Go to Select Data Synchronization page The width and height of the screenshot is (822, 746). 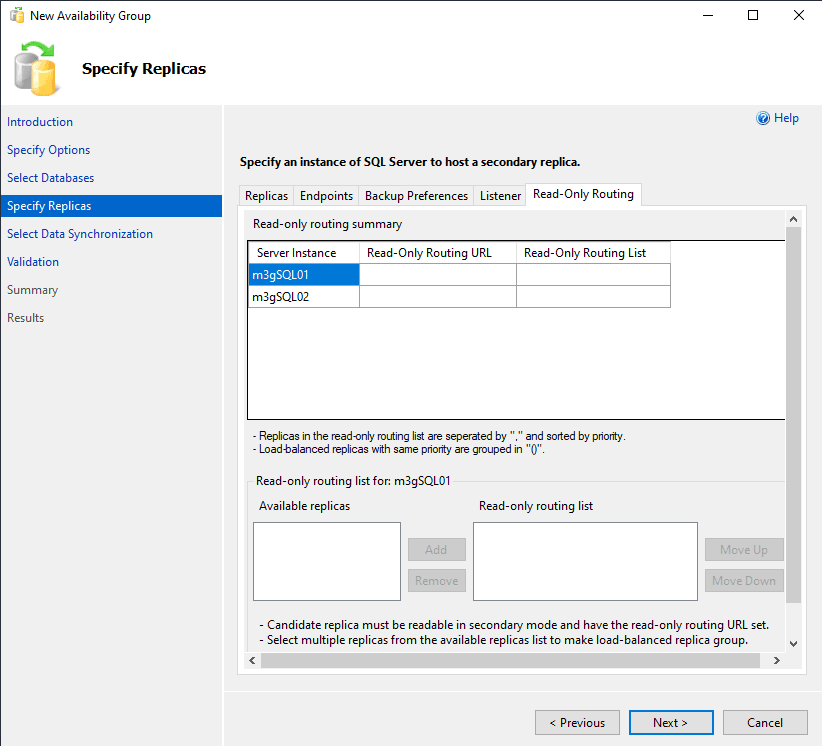pyautogui.click(x=80, y=234)
